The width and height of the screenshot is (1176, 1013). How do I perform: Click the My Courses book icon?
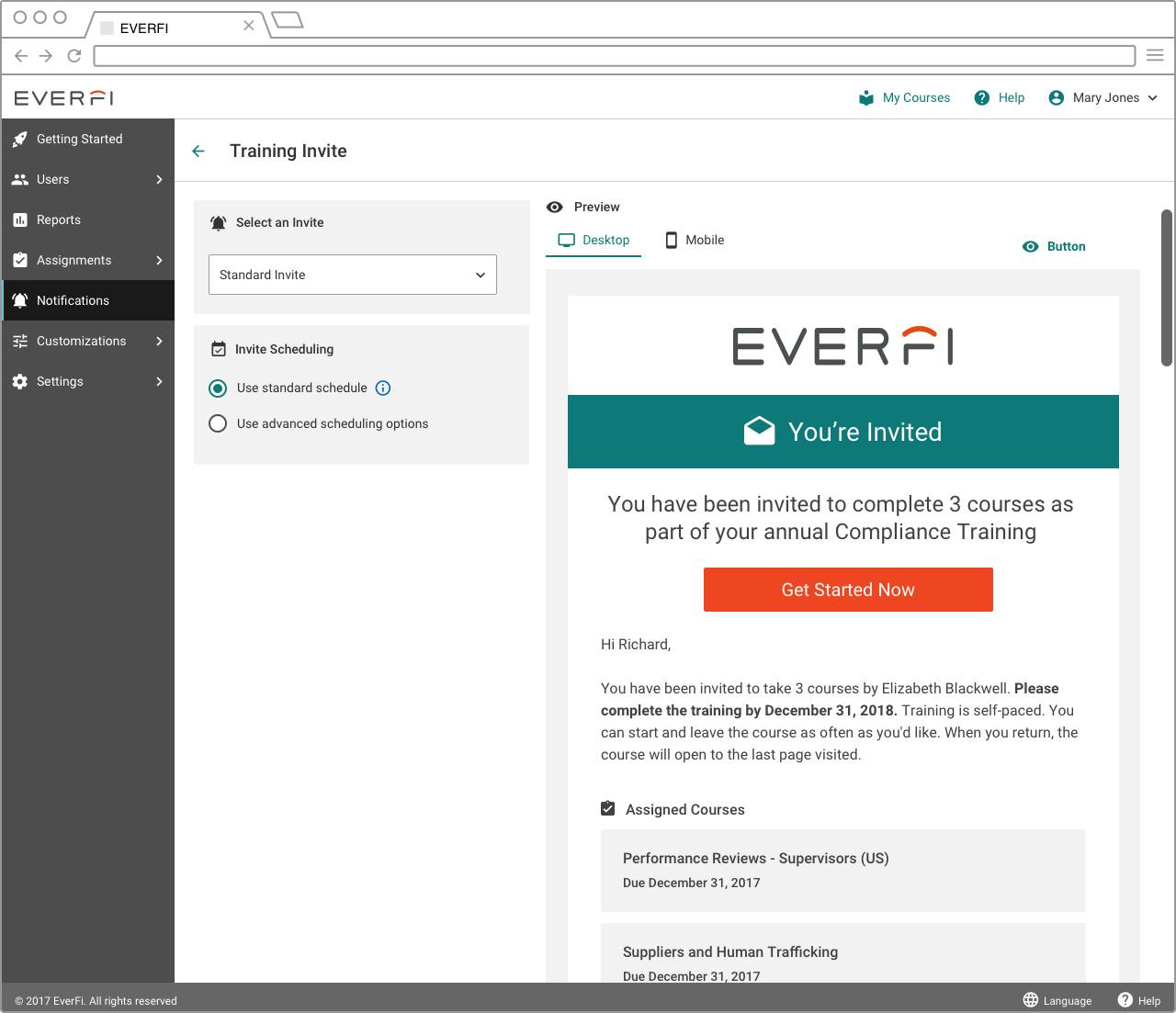tap(866, 97)
